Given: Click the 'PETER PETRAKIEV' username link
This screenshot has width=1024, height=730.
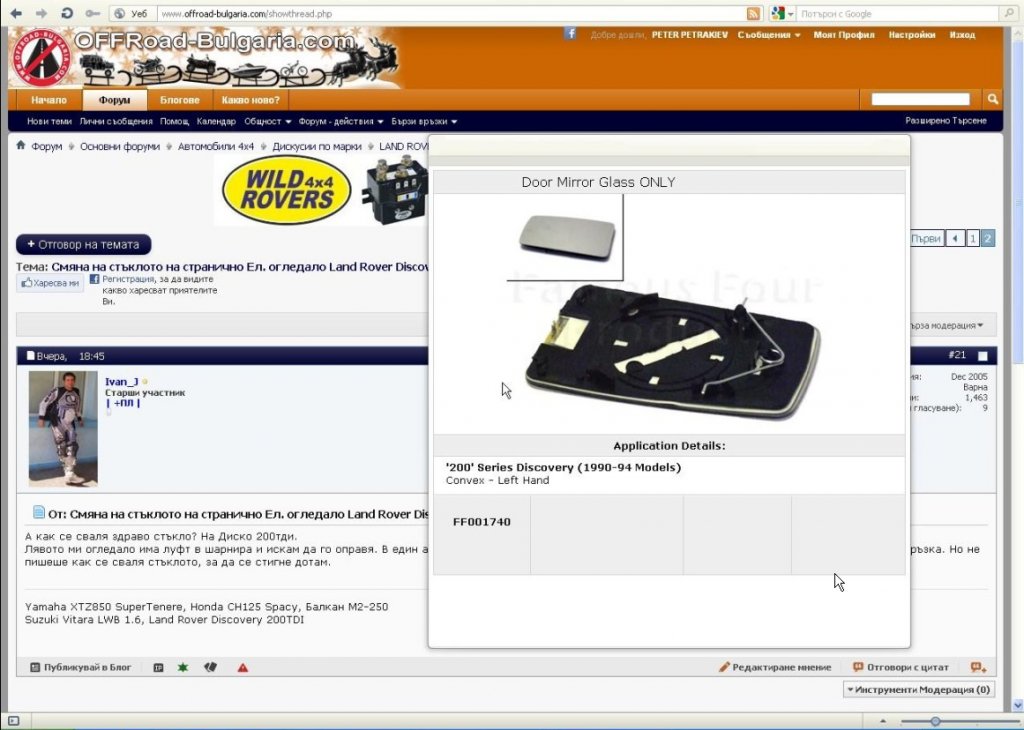Looking at the screenshot, I should 690,35.
